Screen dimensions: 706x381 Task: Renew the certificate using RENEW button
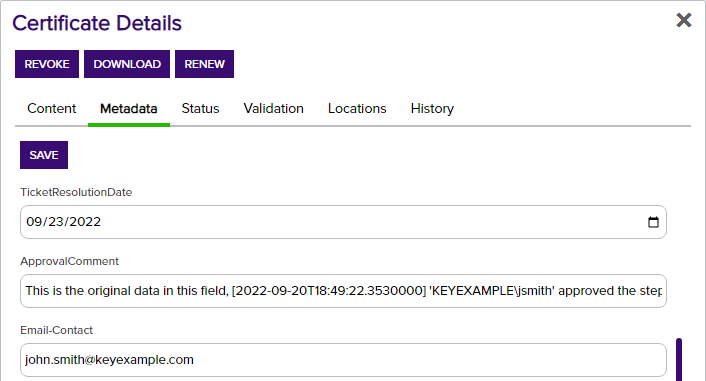[x=204, y=64]
